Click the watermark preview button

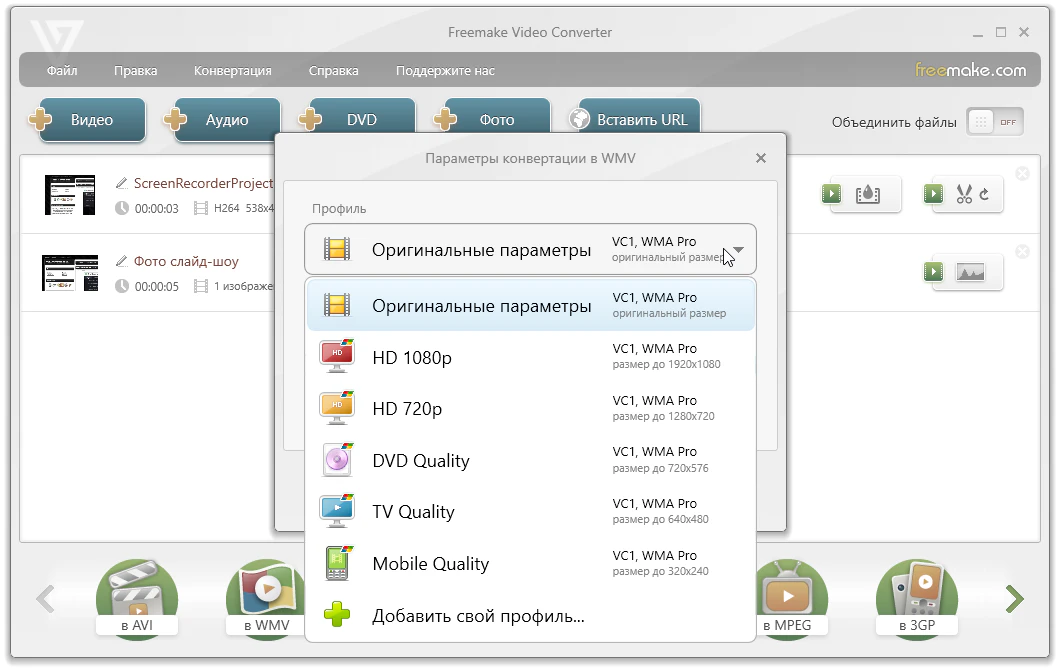point(867,194)
